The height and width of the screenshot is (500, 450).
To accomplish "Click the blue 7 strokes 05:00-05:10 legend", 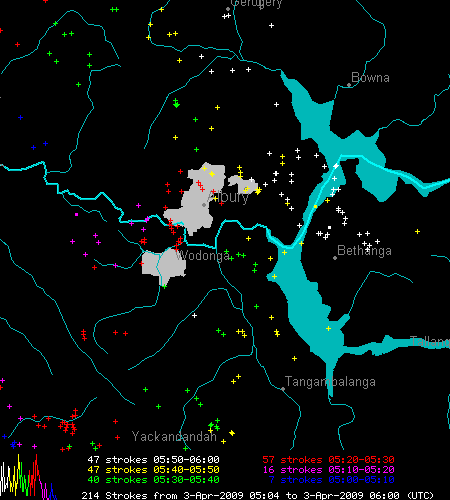I will click(332, 480).
